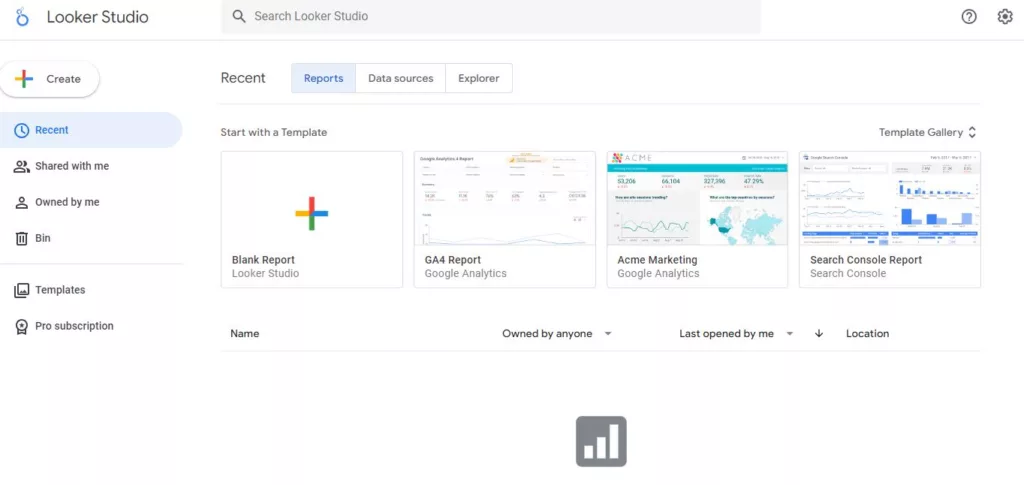Switch to the Explorer tab

coord(479,78)
